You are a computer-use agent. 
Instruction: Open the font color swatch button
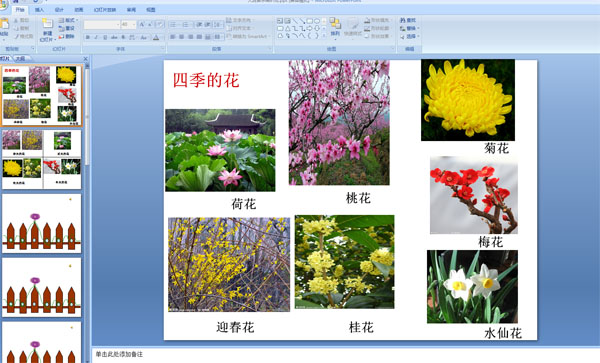156,37
